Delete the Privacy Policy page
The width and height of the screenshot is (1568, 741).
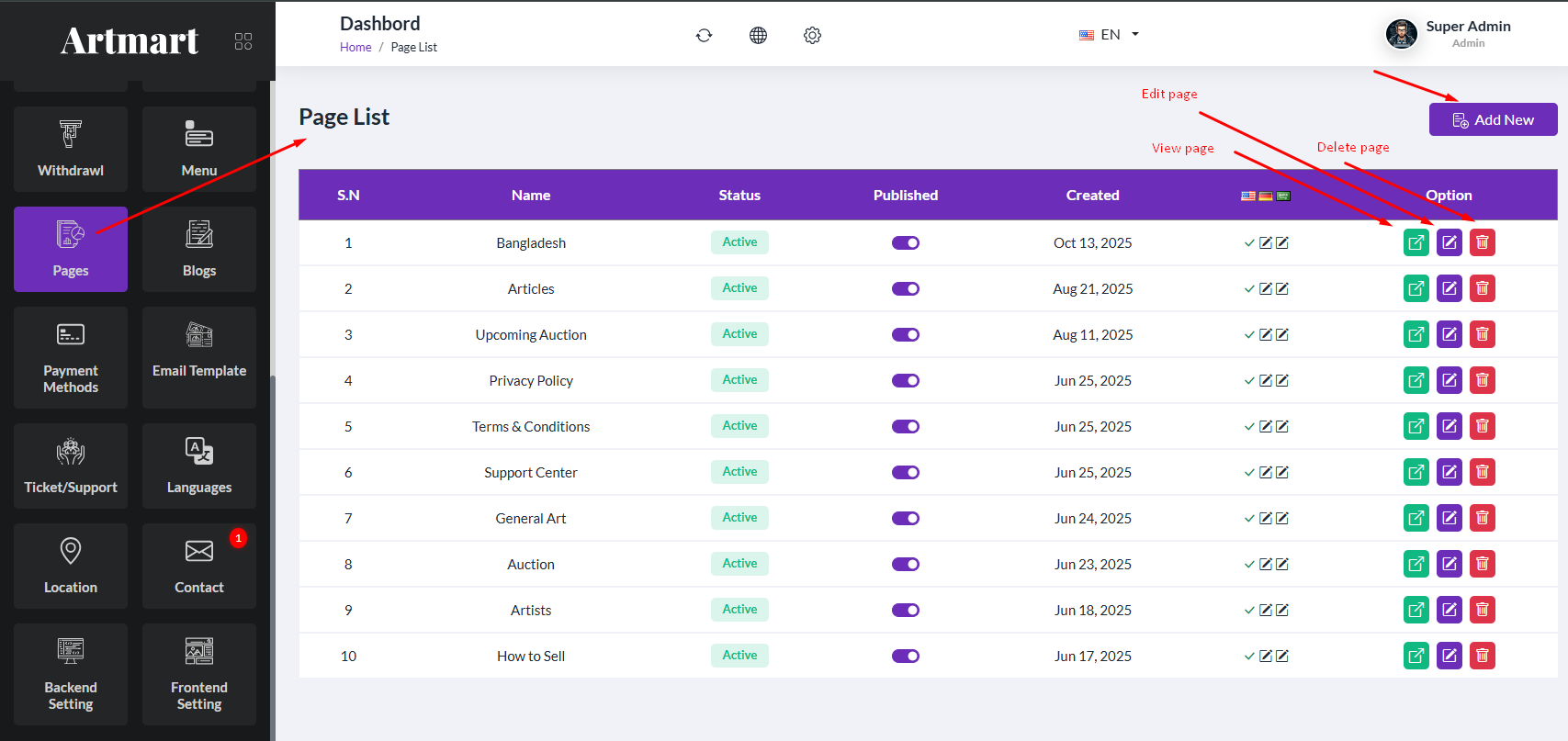click(1482, 380)
